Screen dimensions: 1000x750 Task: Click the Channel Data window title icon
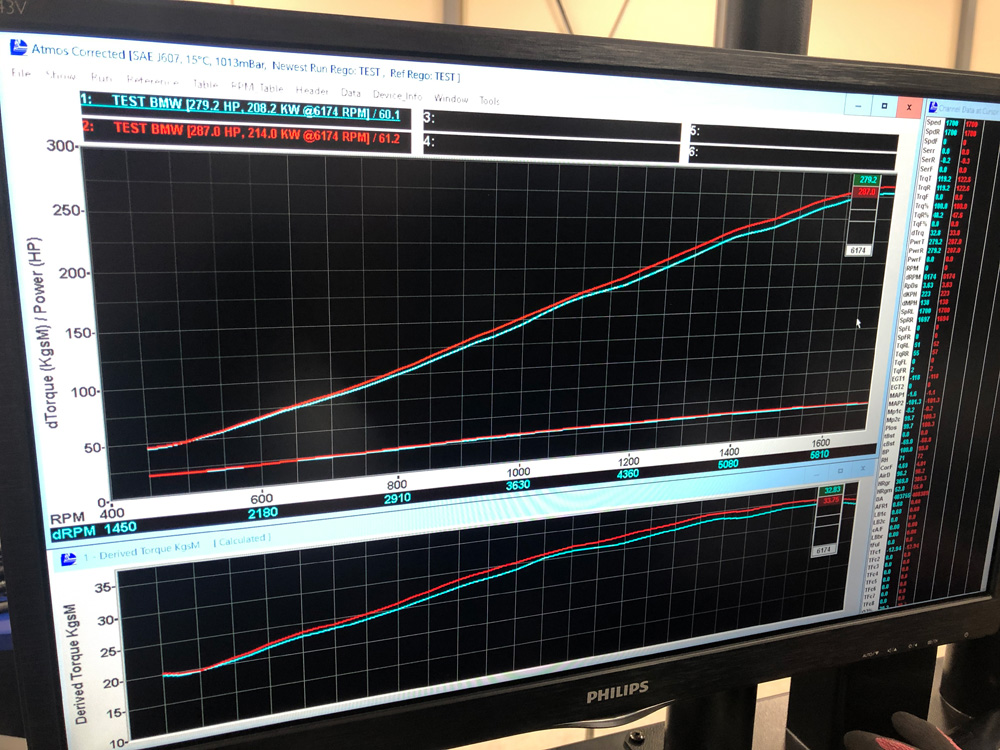(932, 107)
